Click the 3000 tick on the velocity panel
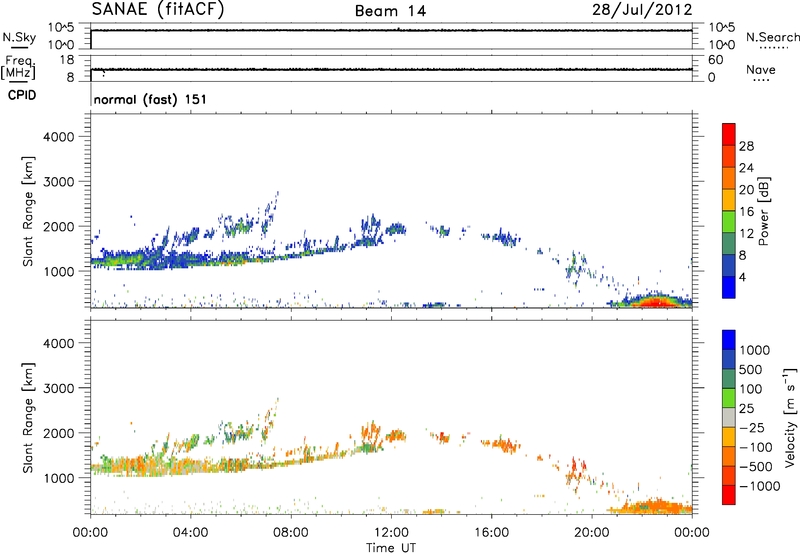The width and height of the screenshot is (800, 554). coord(59,388)
